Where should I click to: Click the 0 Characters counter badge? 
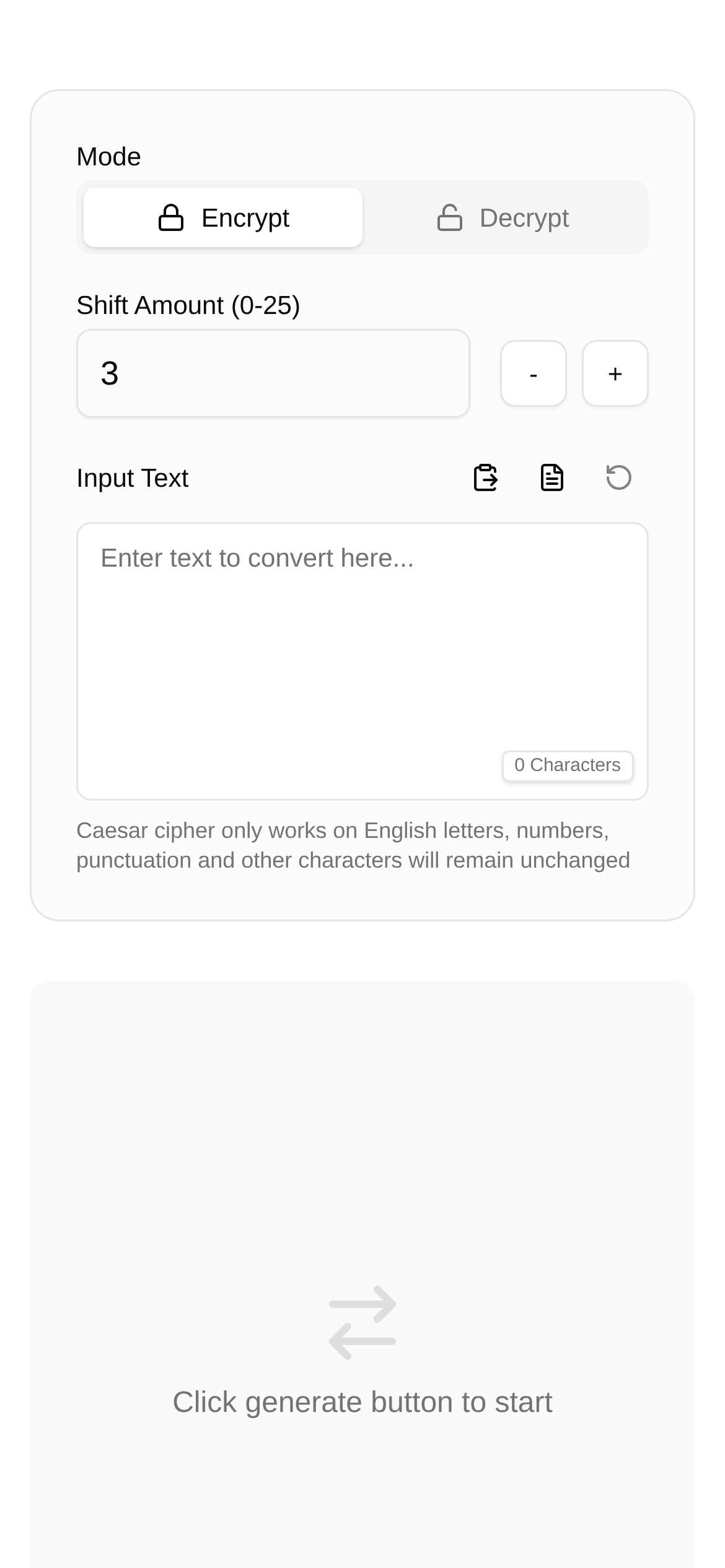tap(568, 765)
